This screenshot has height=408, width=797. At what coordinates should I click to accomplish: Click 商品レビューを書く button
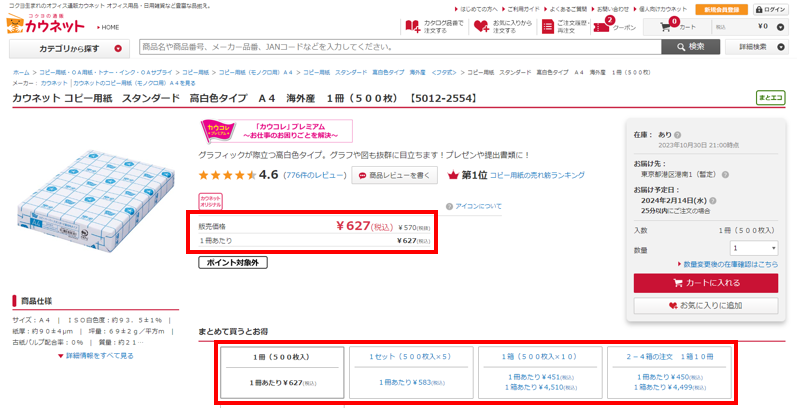tap(394, 175)
